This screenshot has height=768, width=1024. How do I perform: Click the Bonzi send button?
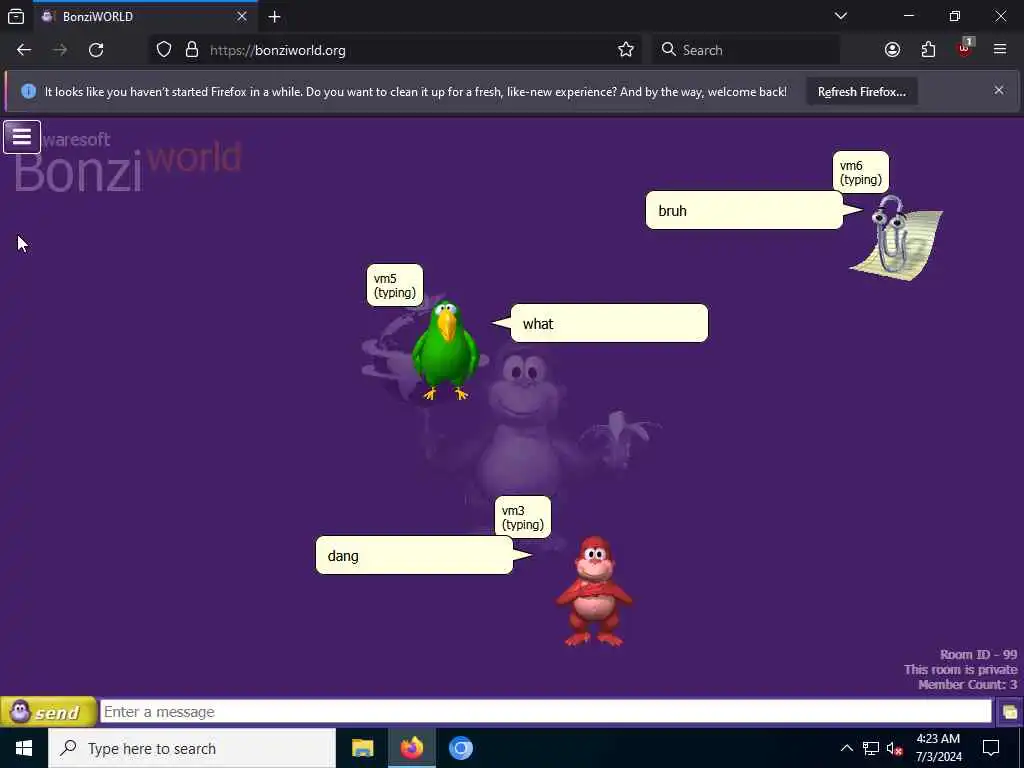(48, 712)
